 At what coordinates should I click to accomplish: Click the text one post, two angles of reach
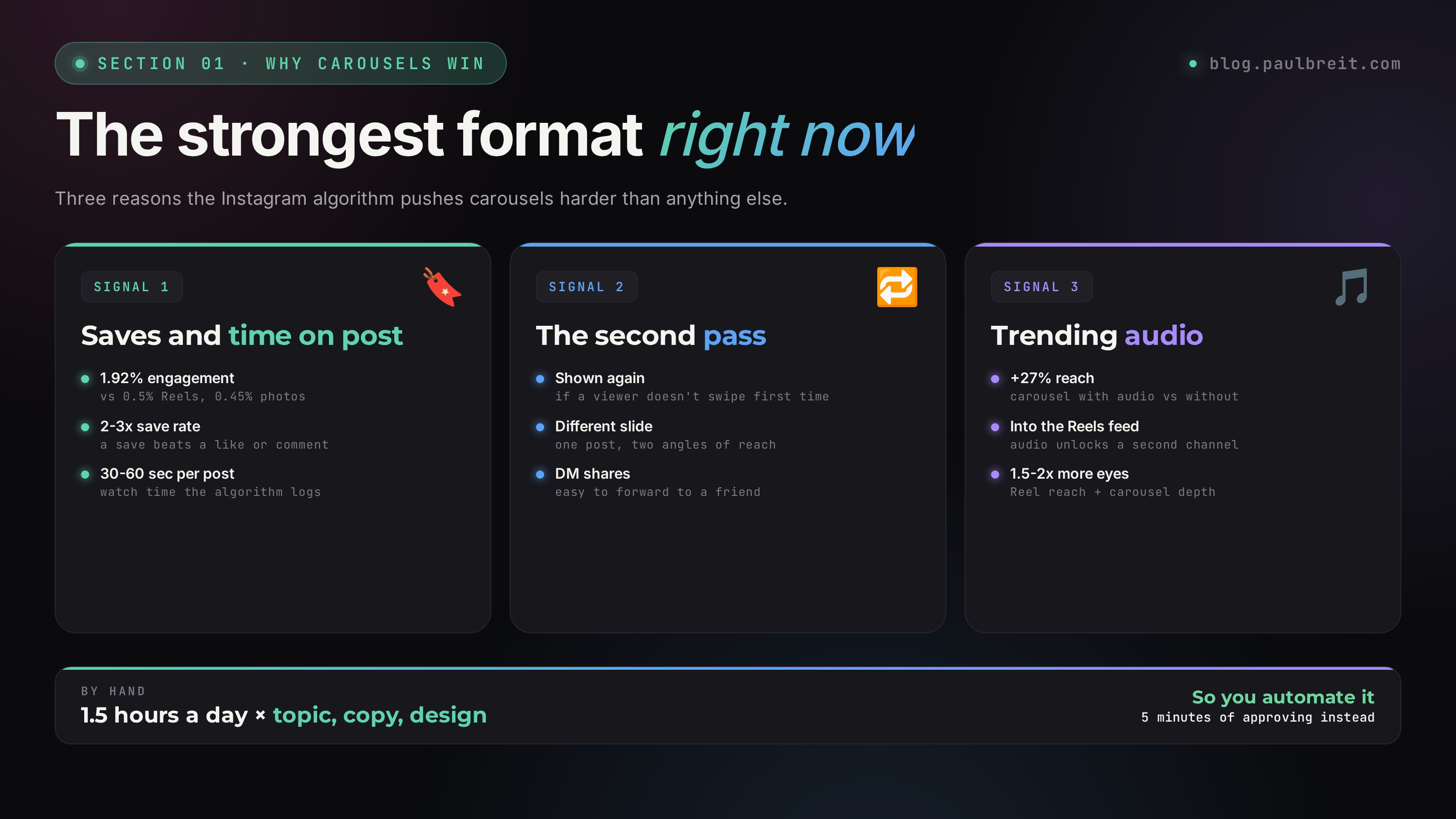click(x=665, y=445)
